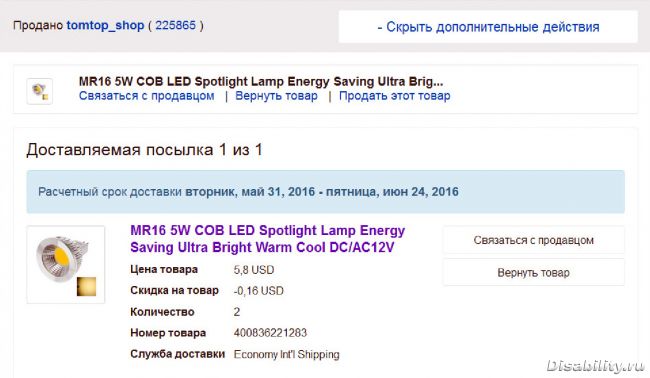The height and width of the screenshot is (378, 650).
Task: Click the gray "Связаться с продавцом" button
Action: tap(534, 240)
